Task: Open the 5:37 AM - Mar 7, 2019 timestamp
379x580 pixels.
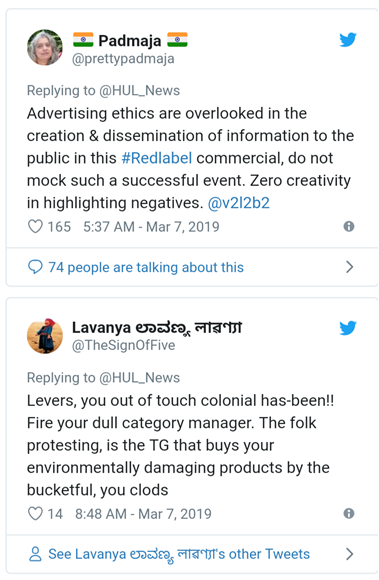Action: (x=151, y=227)
